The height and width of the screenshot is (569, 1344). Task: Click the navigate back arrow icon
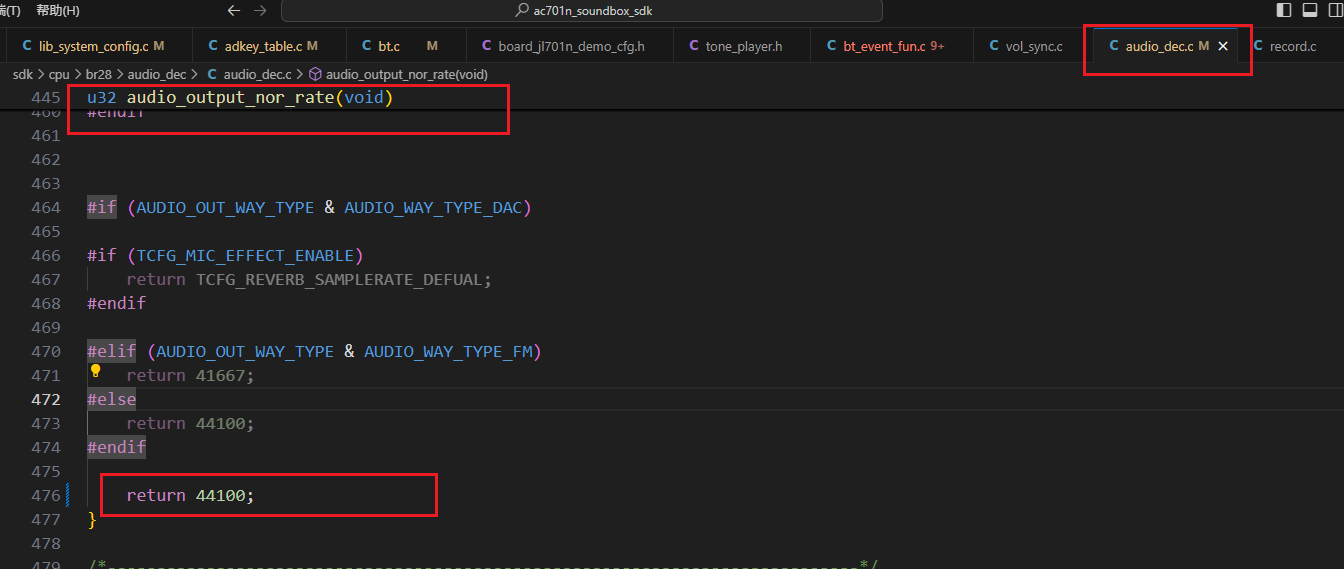pyautogui.click(x=234, y=10)
